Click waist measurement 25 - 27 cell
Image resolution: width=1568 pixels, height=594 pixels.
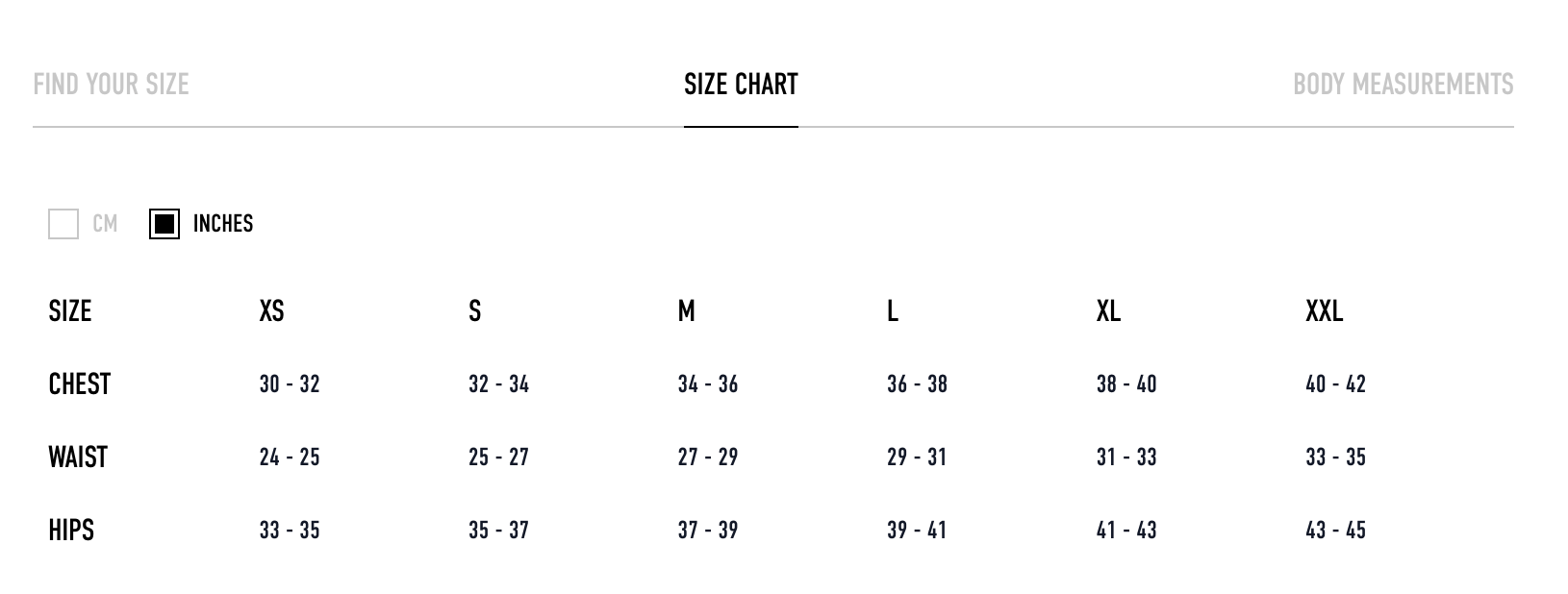point(498,457)
